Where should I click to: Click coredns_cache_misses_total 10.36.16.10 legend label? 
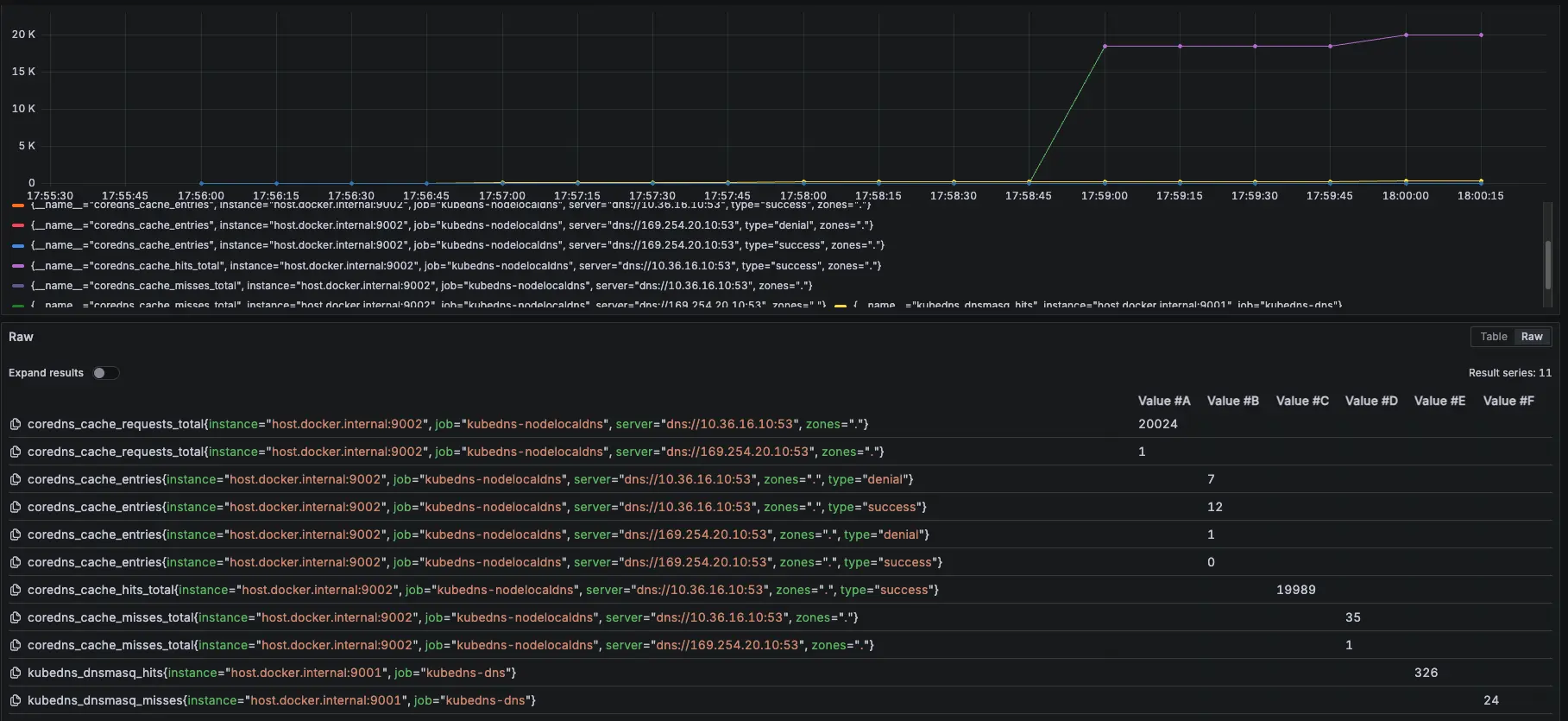point(421,286)
